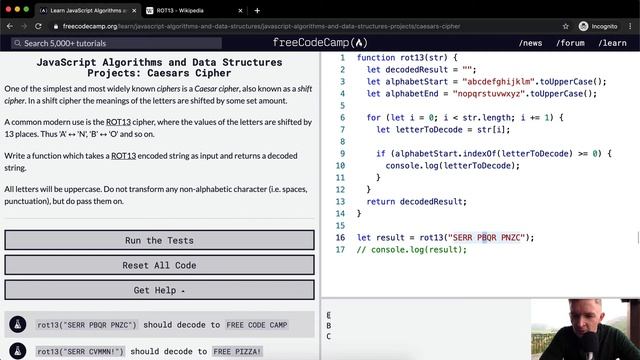Open the /news navigation link

[530, 43]
